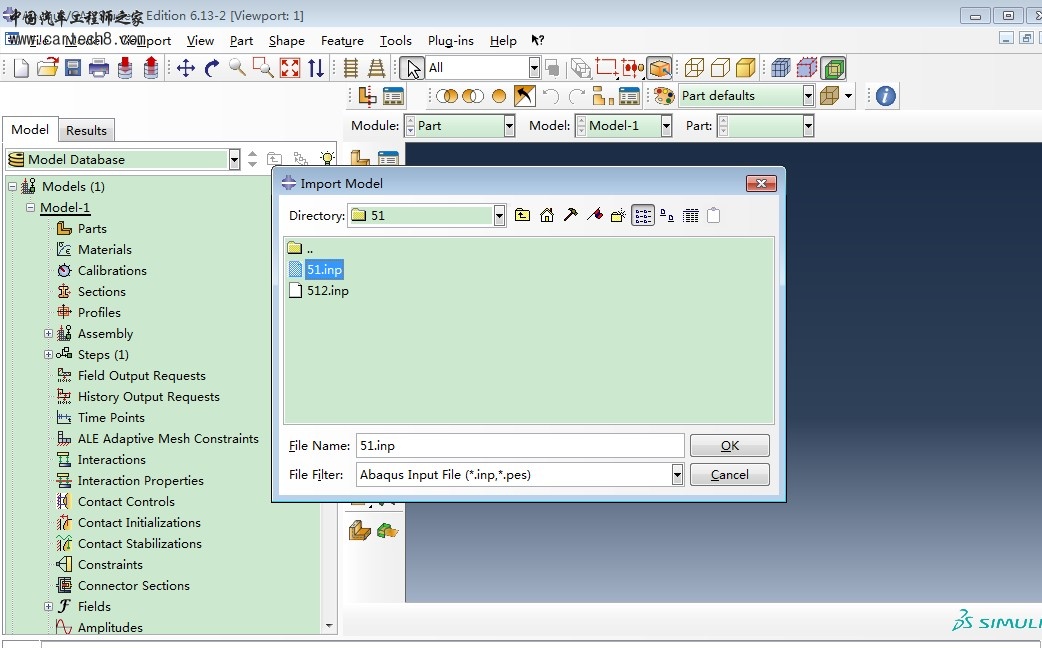1042x648 pixels.
Task: Open the color code palette icon
Action: pos(664,96)
